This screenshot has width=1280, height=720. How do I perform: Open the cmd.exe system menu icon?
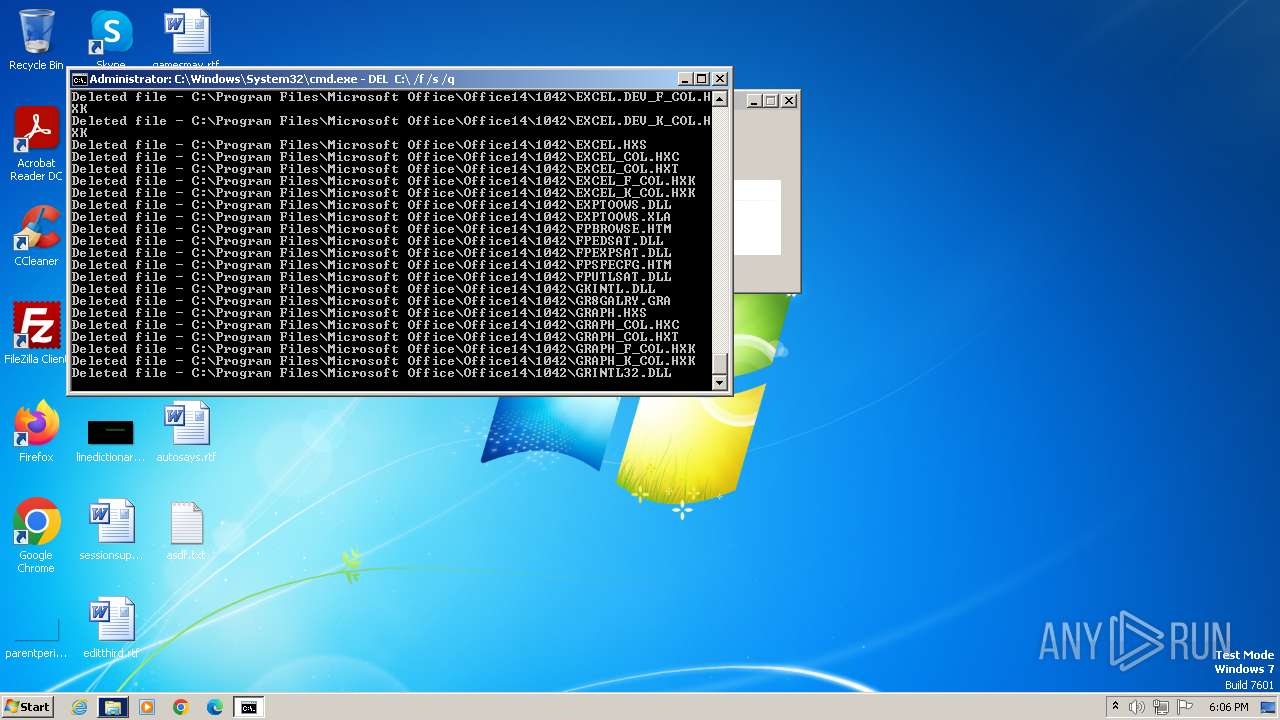pos(79,79)
